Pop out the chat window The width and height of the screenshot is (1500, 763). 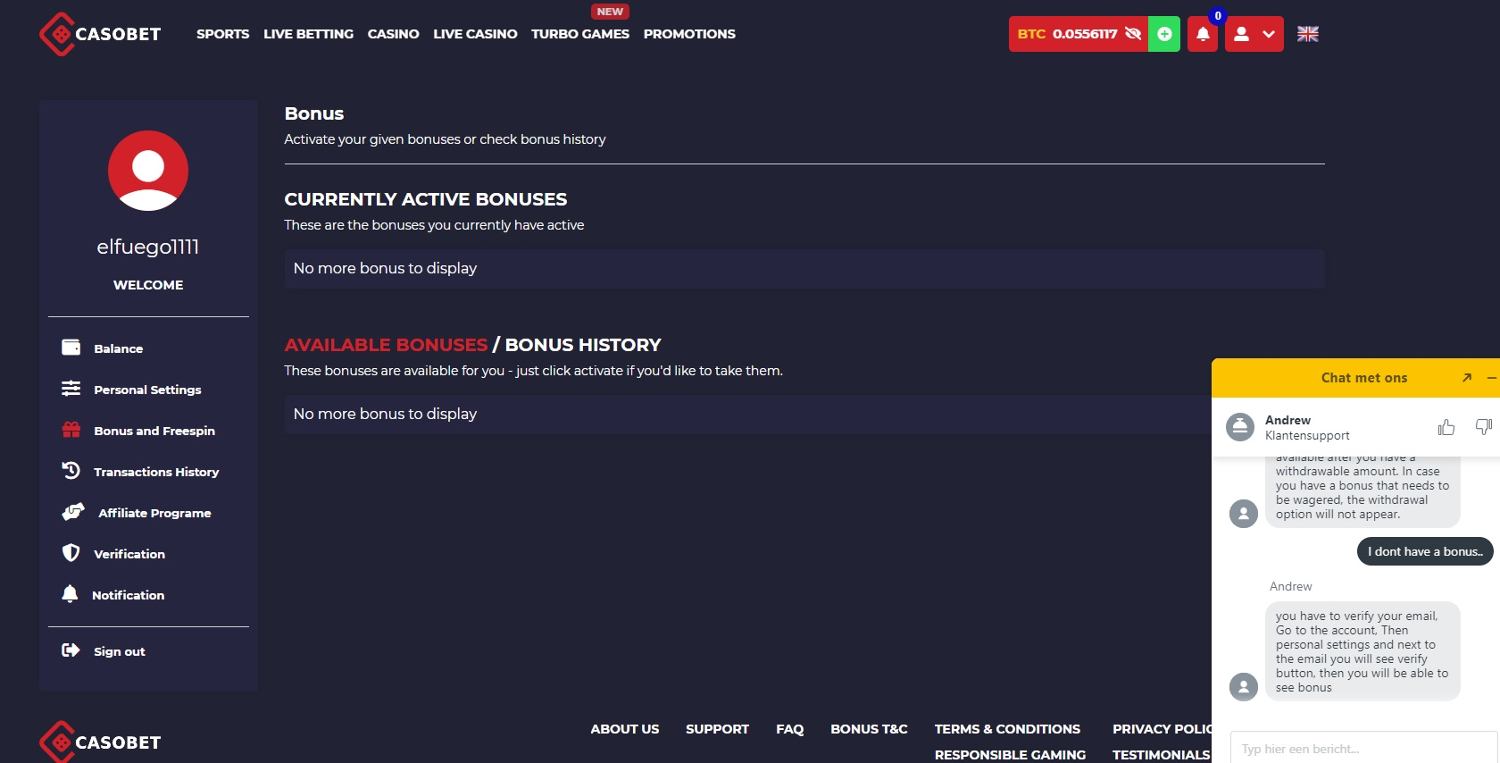pyautogui.click(x=1466, y=378)
